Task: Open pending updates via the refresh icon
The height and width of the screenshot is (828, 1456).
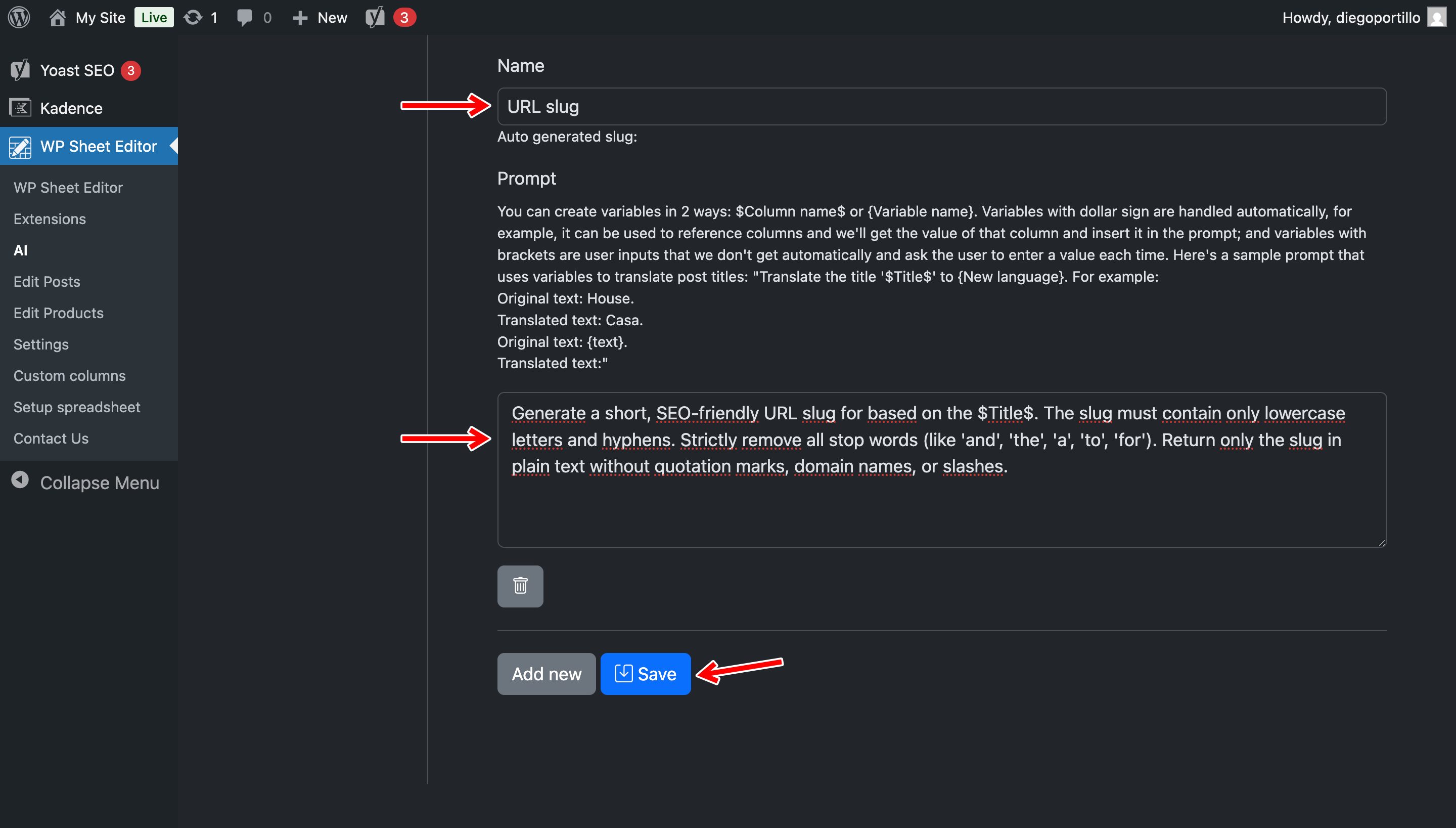Action: pos(192,17)
